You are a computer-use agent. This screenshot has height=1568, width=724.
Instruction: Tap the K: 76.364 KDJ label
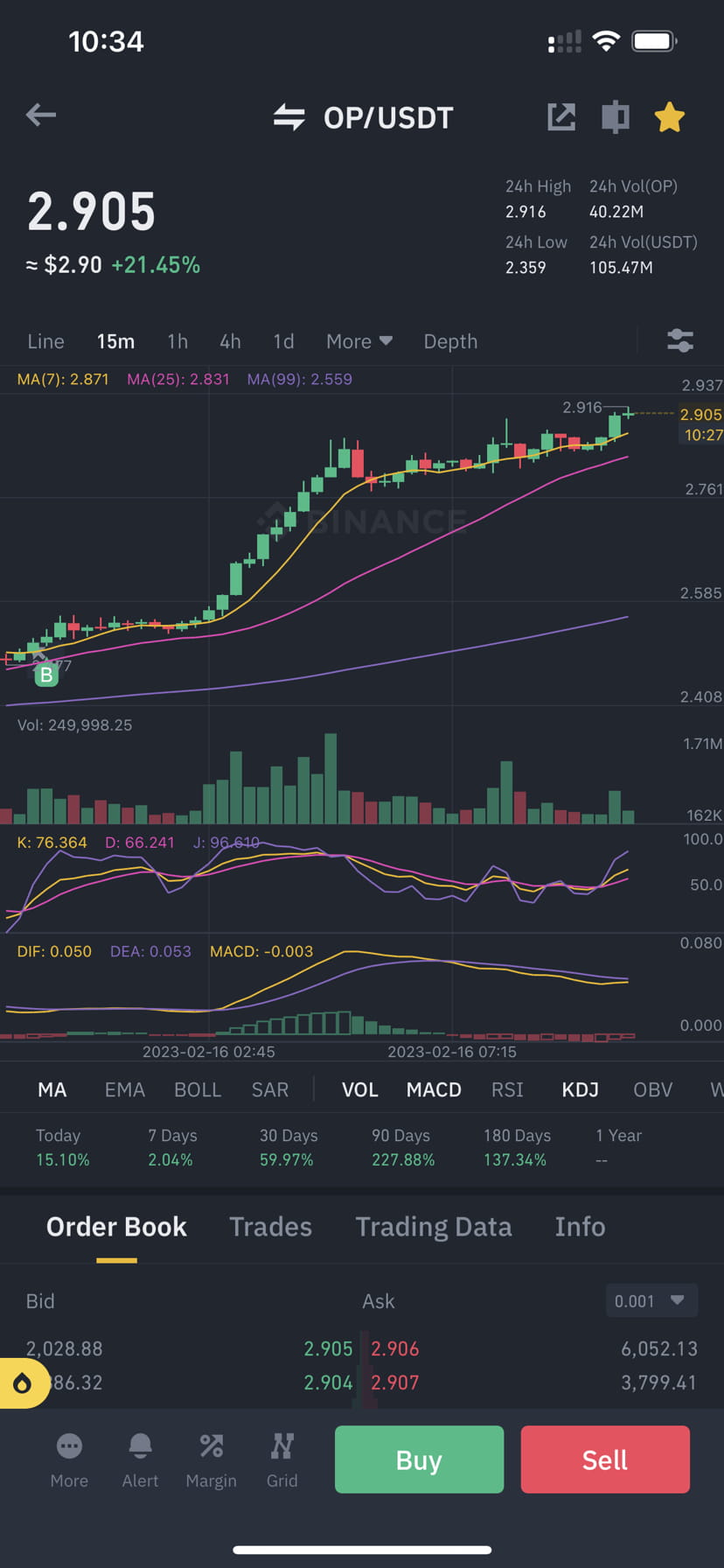pyautogui.click(x=52, y=843)
